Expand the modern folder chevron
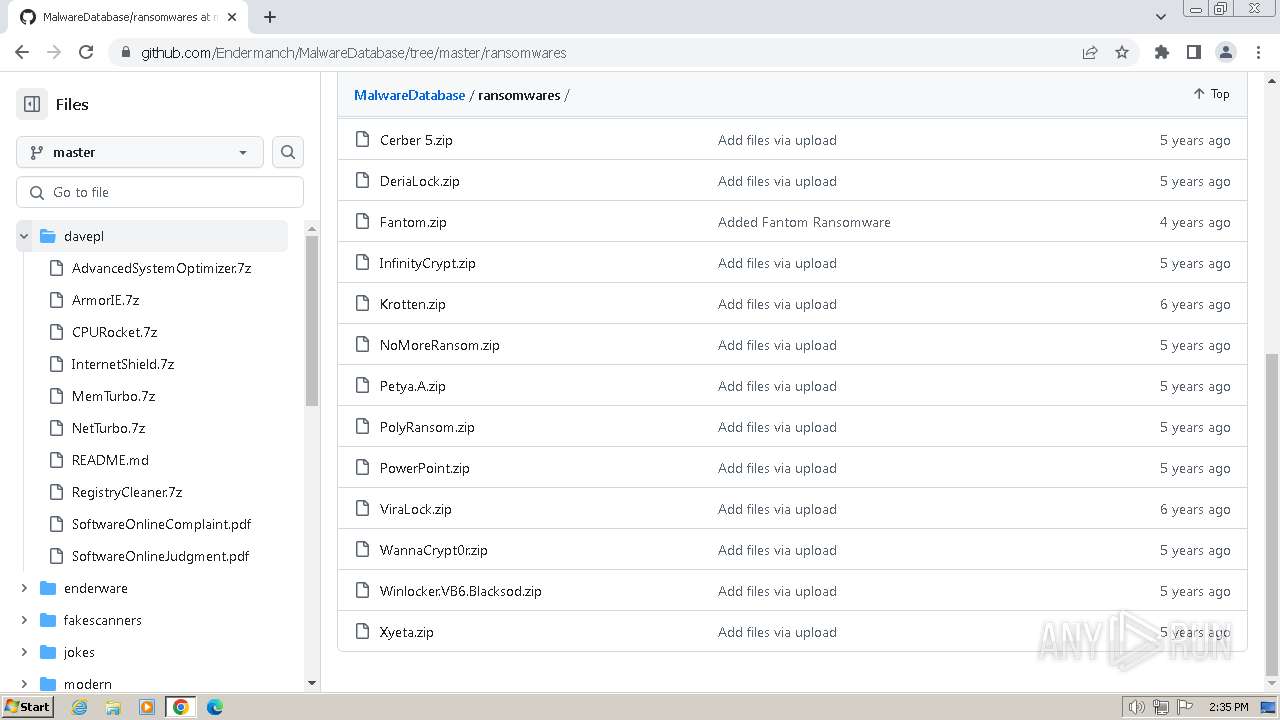The height and width of the screenshot is (720, 1280). click(x=24, y=684)
